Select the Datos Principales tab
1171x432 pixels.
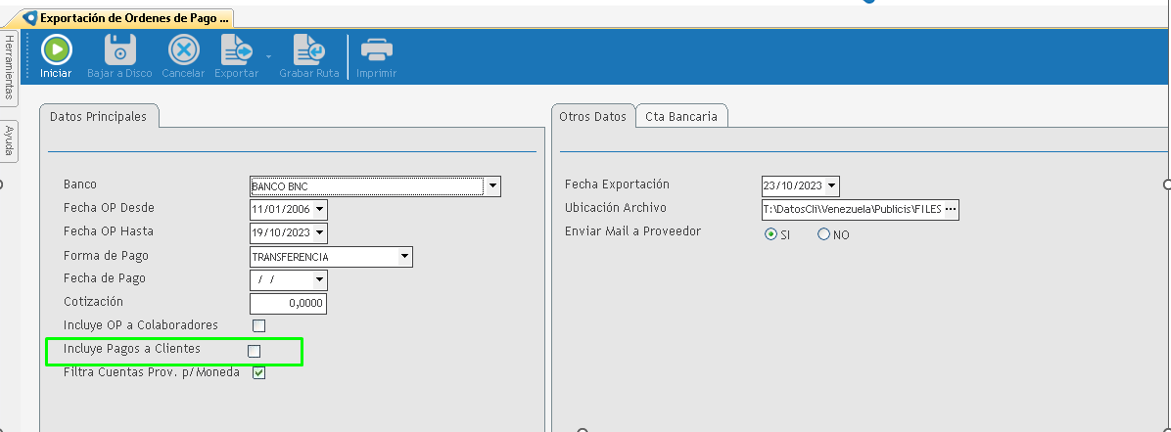tap(98, 117)
